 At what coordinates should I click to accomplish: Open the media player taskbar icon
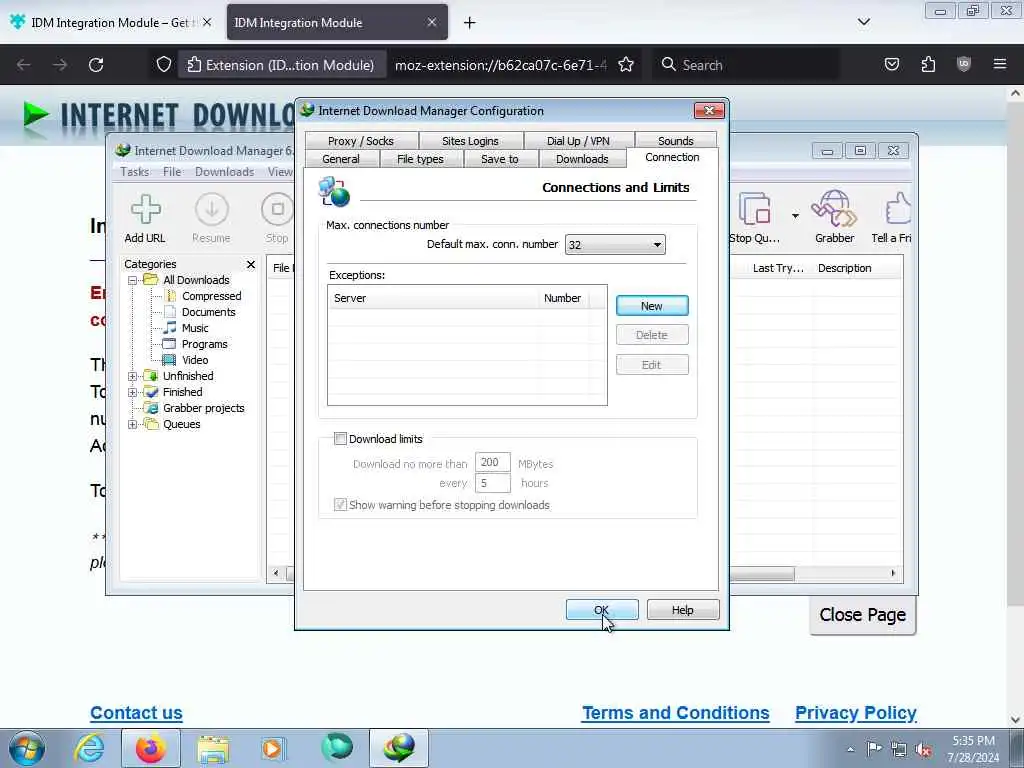(274, 748)
